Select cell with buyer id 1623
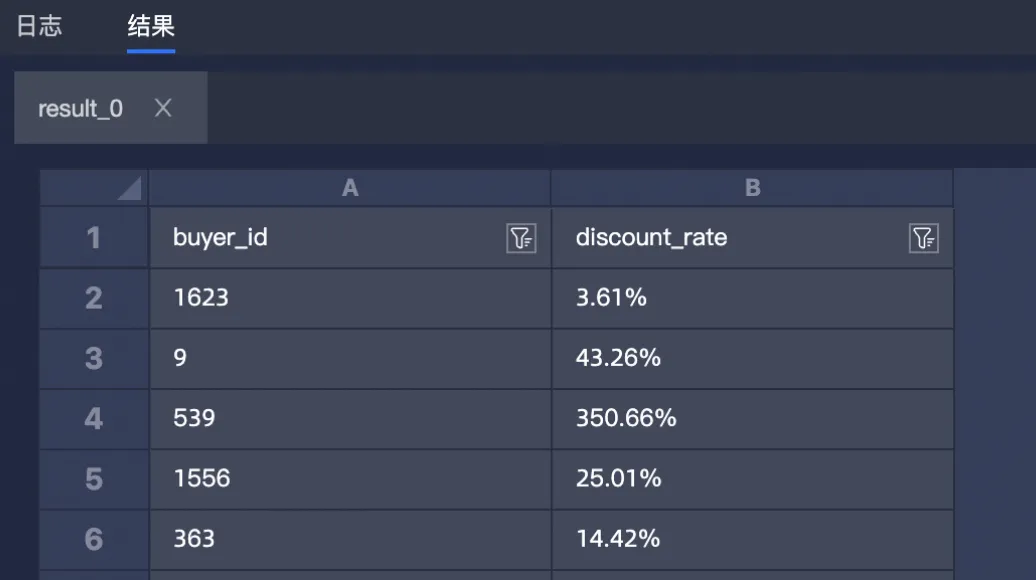The height and width of the screenshot is (580, 1036). 350,298
